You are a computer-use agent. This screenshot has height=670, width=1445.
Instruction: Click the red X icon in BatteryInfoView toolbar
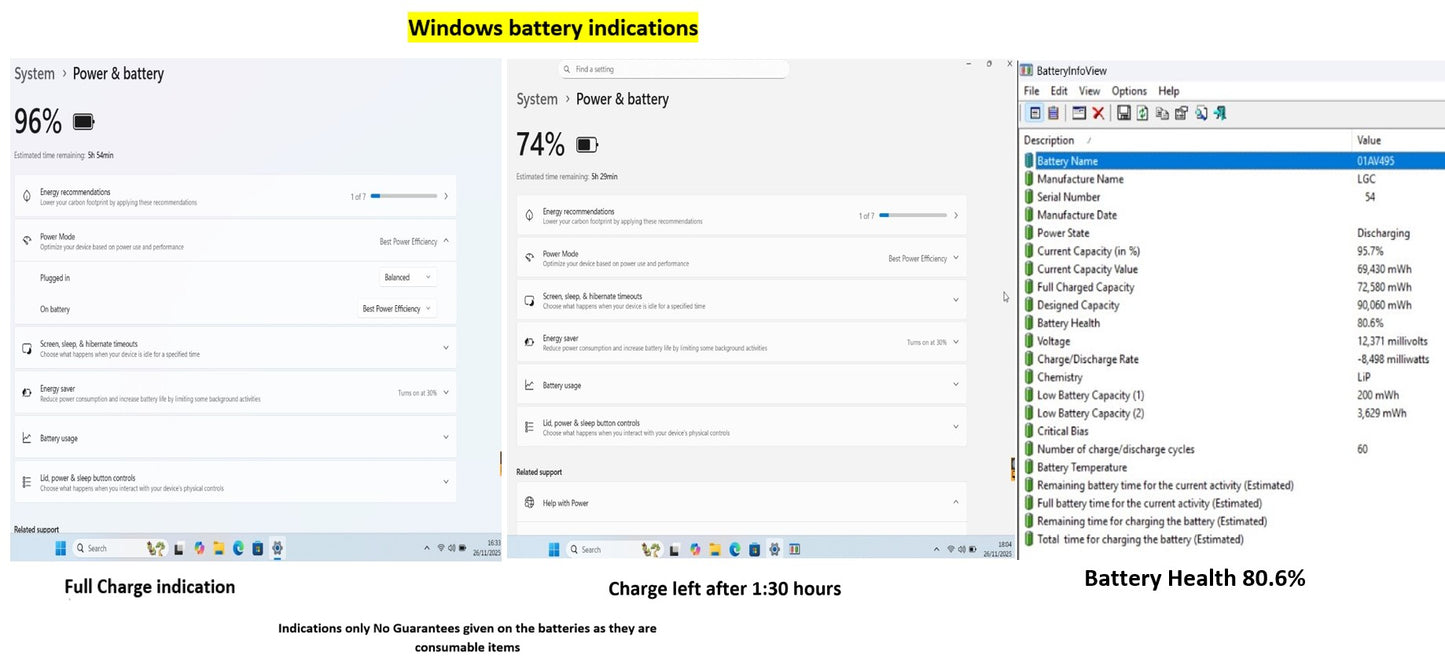(1098, 114)
